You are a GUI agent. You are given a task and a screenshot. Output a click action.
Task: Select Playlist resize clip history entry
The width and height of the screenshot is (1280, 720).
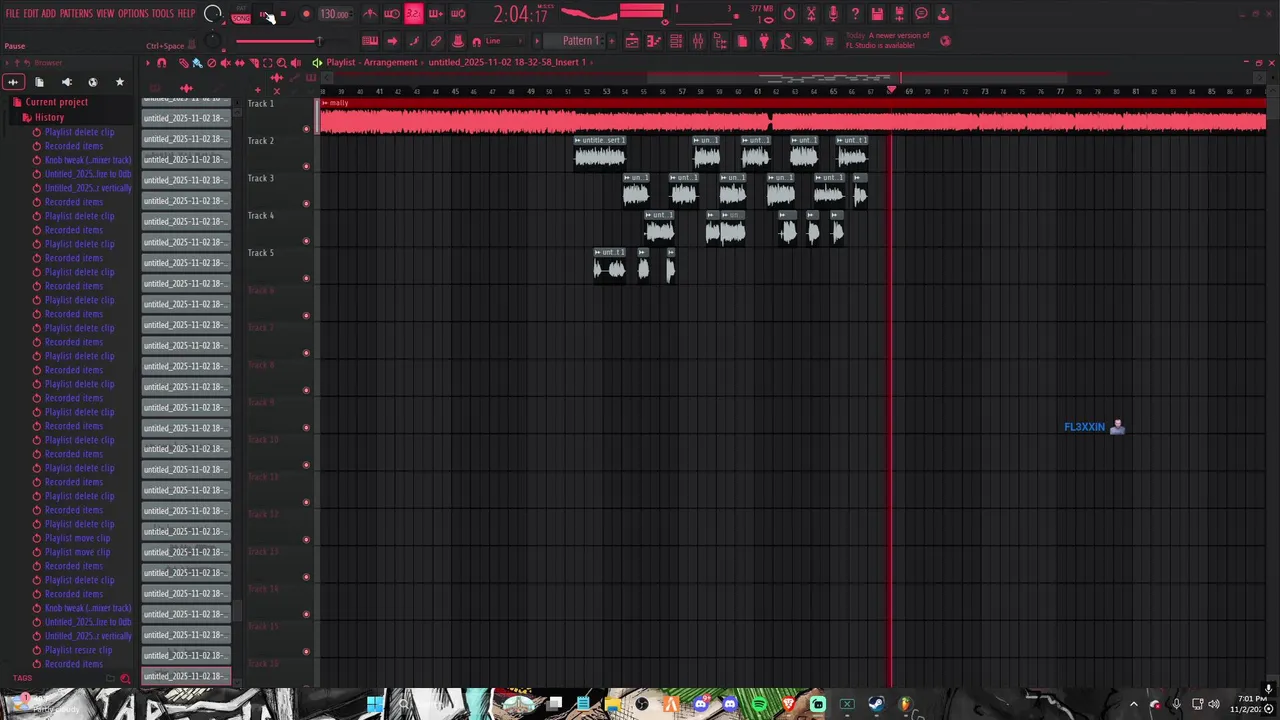pyautogui.click(x=78, y=650)
